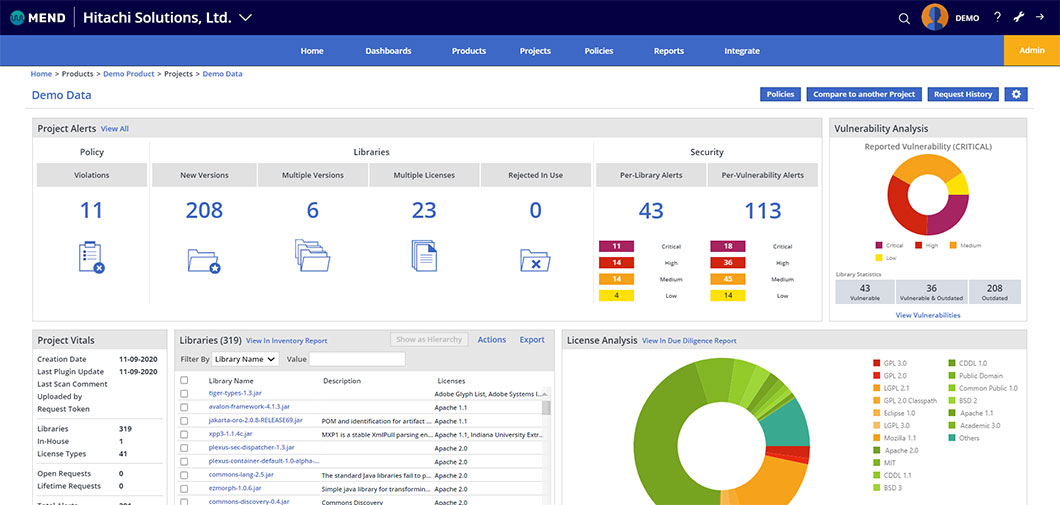Open the View Vulnerabilities link
Image resolution: width=1060 pixels, height=505 pixels.
tap(927, 315)
